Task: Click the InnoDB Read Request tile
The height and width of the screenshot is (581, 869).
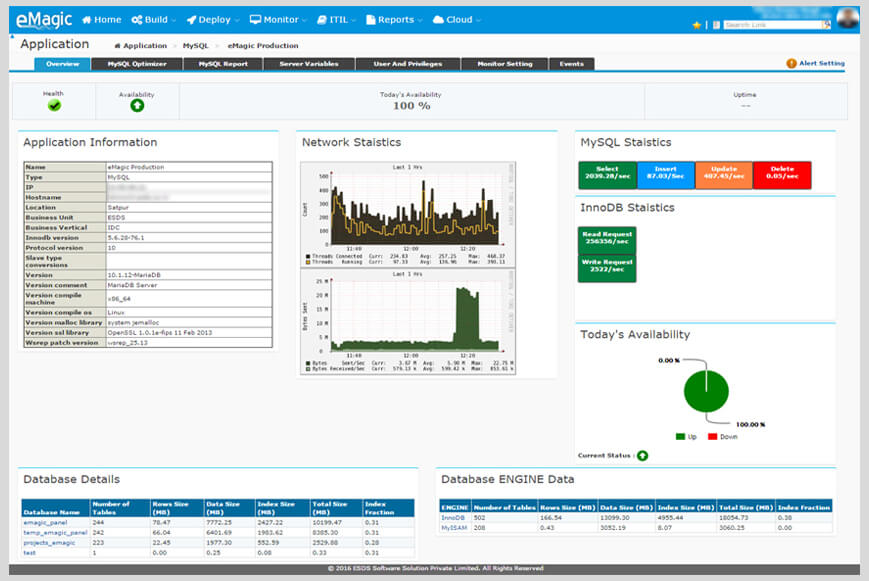Action: pyautogui.click(x=607, y=240)
